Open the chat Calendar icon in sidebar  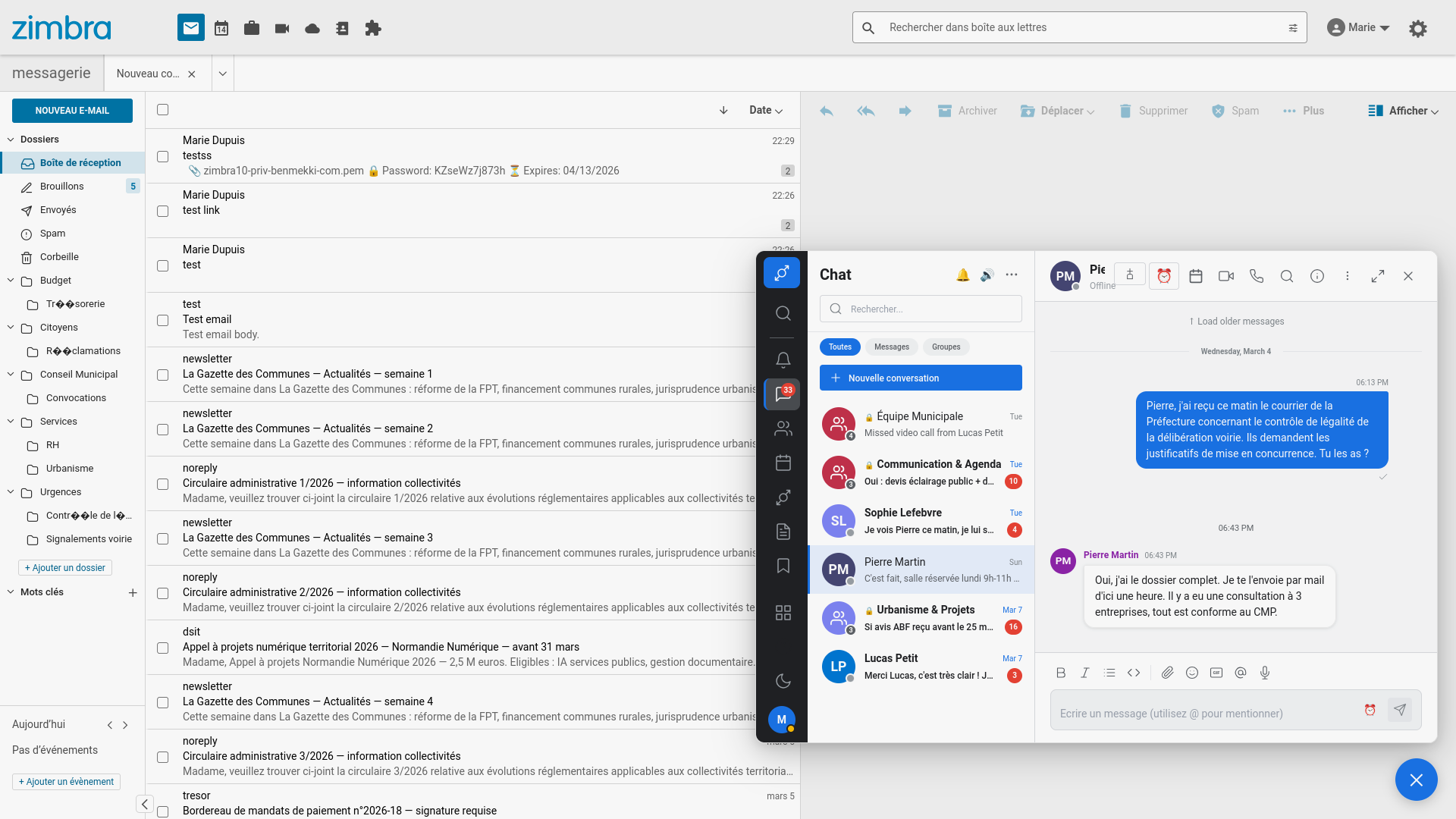coord(783,463)
